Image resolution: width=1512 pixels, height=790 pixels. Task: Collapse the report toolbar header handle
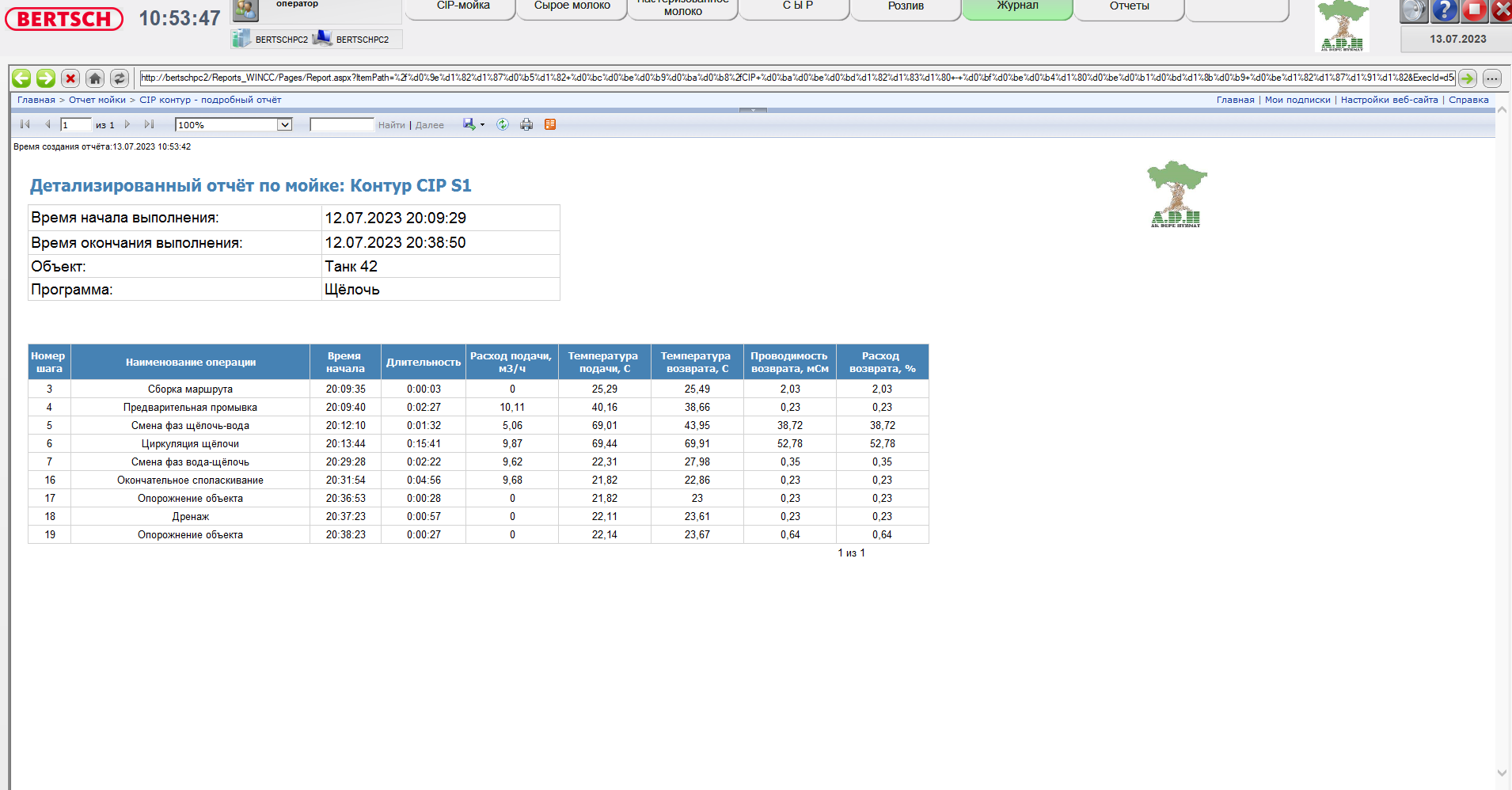point(753,110)
